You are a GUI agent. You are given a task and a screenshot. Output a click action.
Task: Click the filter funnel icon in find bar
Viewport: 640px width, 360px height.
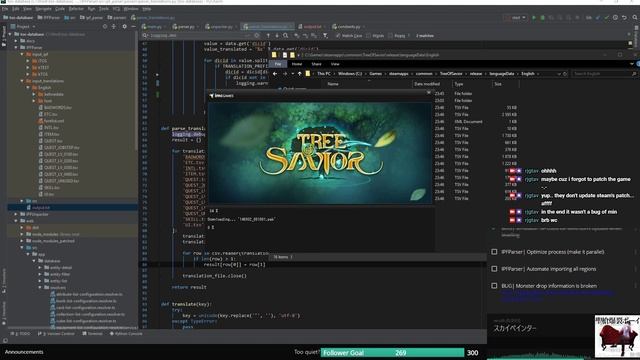pos(325,36)
